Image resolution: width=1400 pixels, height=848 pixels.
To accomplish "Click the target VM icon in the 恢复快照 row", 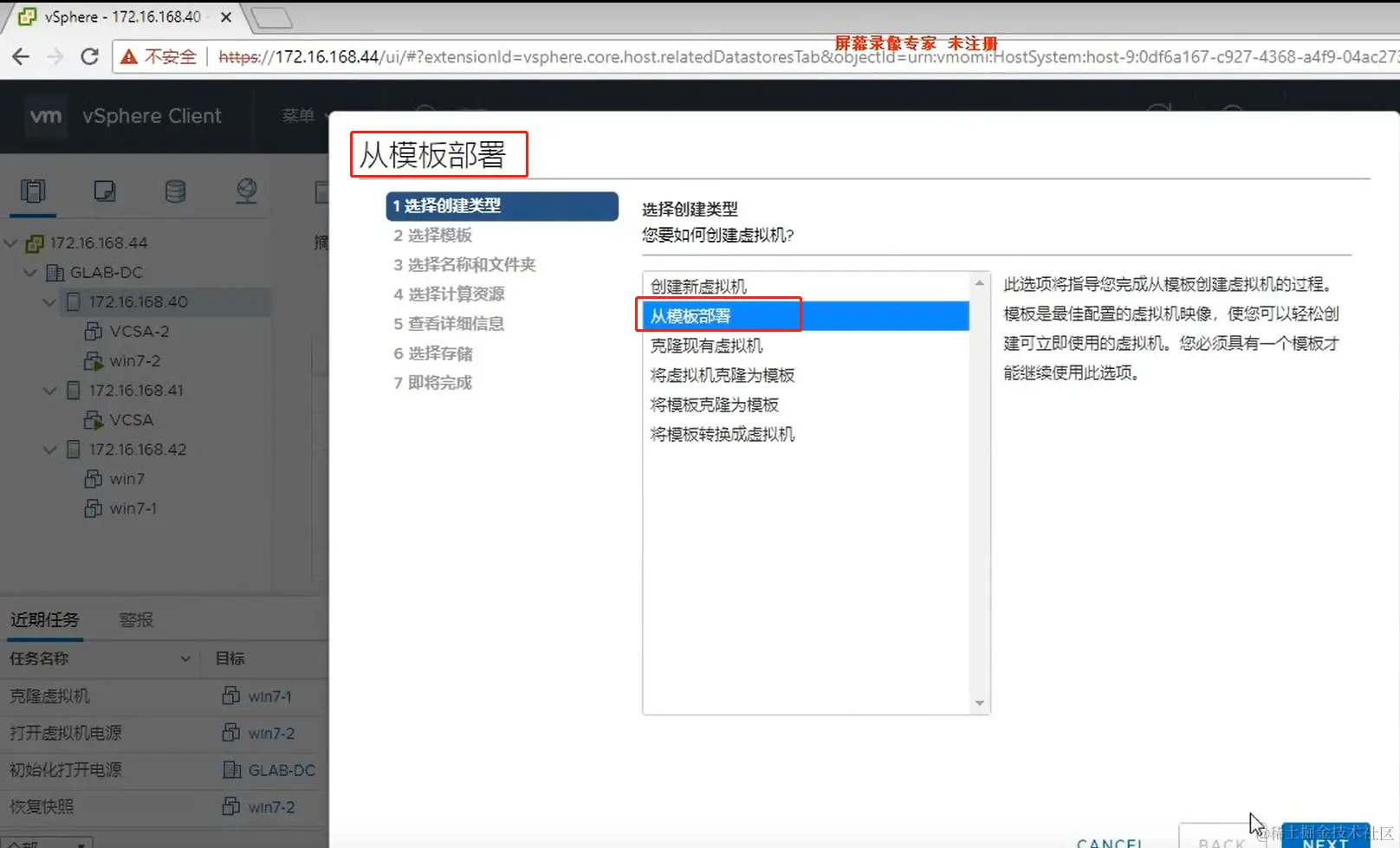I will 231,806.
